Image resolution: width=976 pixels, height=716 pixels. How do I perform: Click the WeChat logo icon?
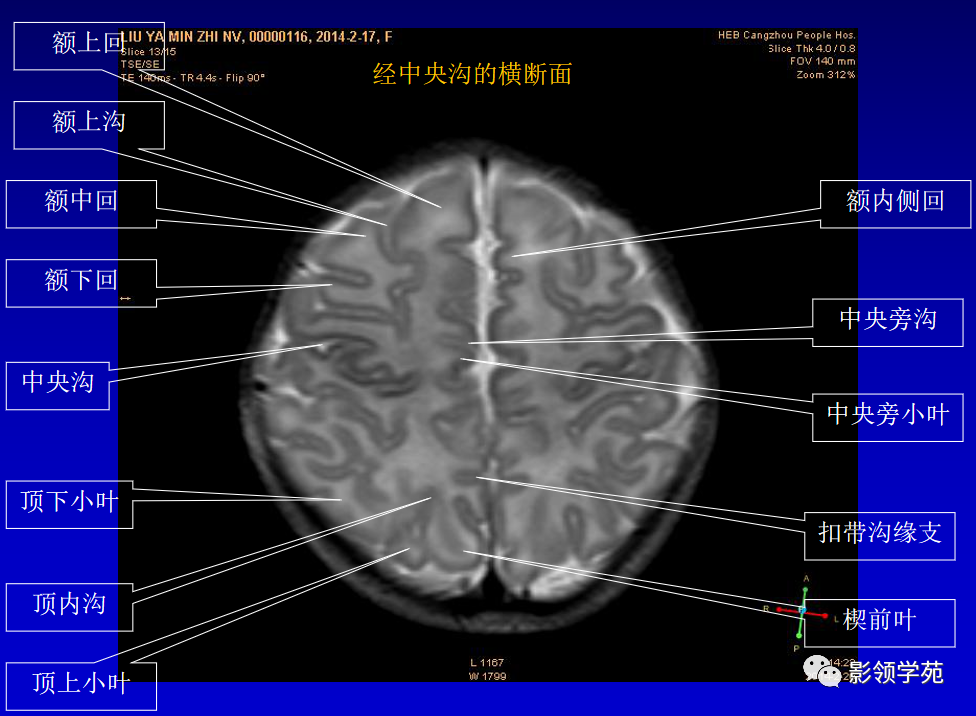click(x=822, y=671)
